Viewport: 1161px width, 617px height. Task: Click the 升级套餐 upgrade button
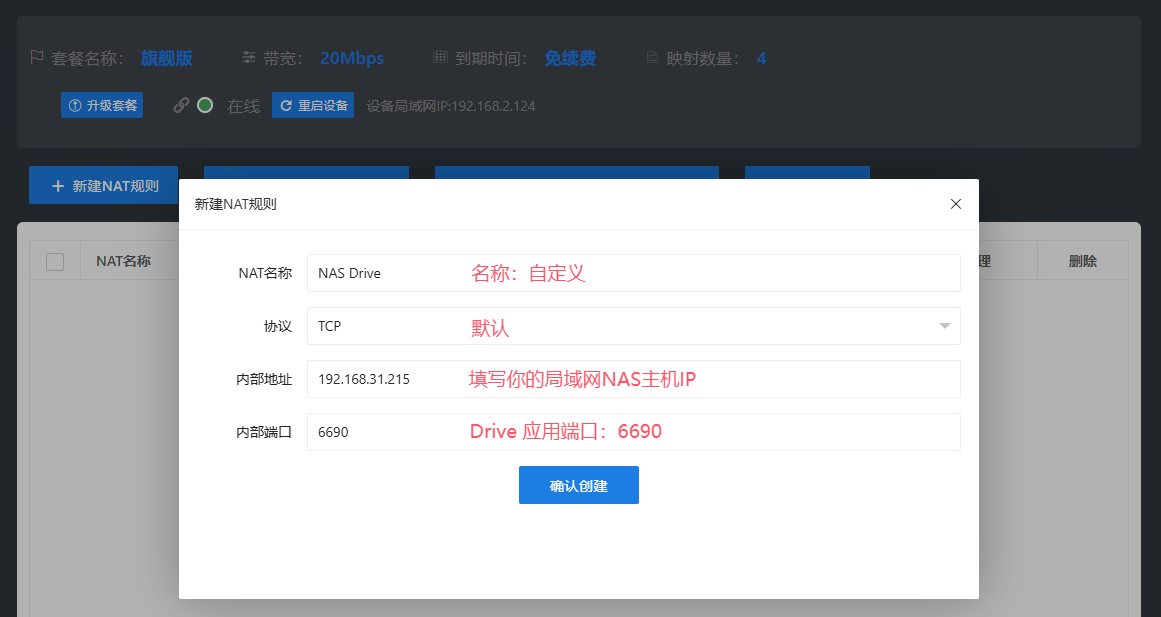coord(102,105)
